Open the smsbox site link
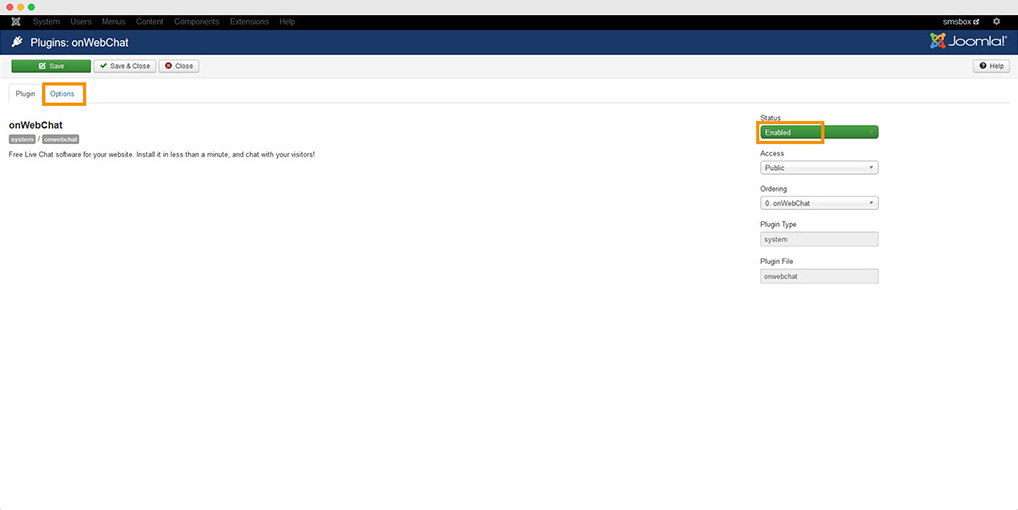The width and height of the screenshot is (1018, 510). coord(961,21)
